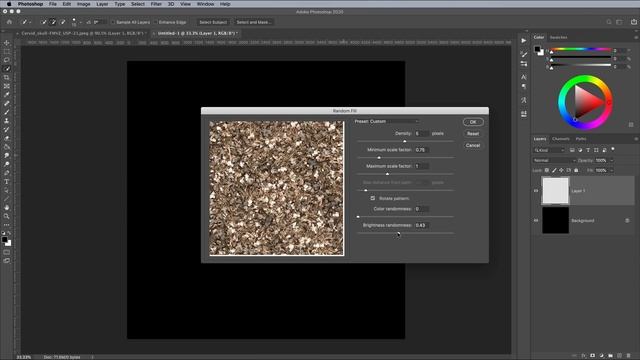Click the Density slider track
This screenshot has width=640, height=360.
pos(406,141)
